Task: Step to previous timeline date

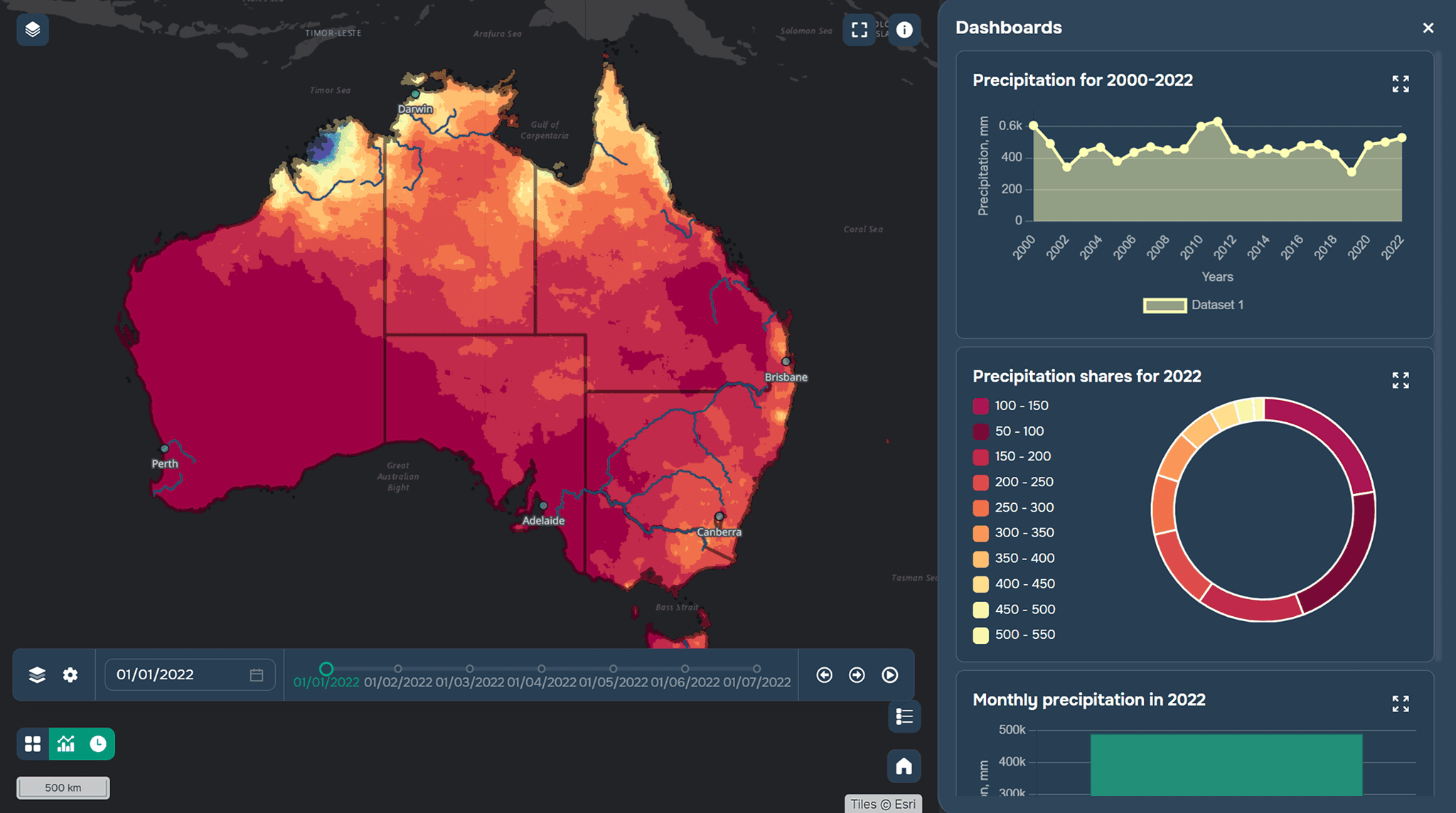Action: pyautogui.click(x=825, y=675)
